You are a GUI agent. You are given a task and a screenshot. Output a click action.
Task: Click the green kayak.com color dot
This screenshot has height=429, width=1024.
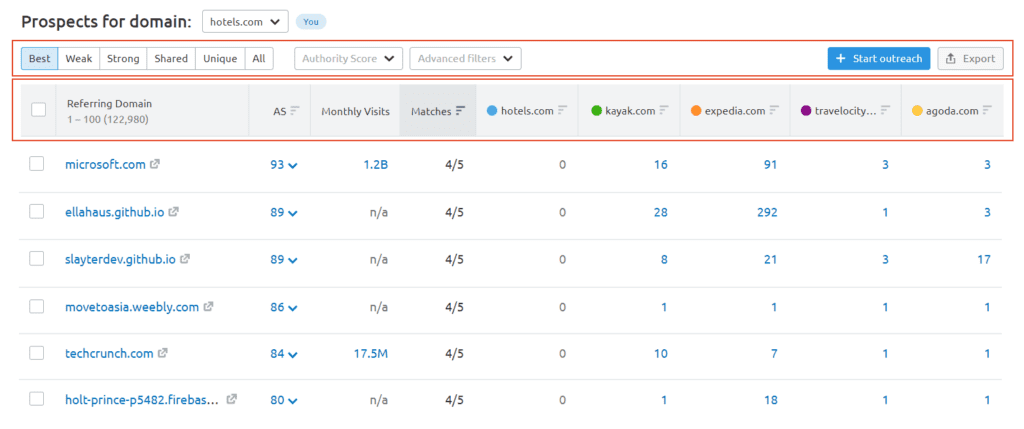[x=596, y=111]
